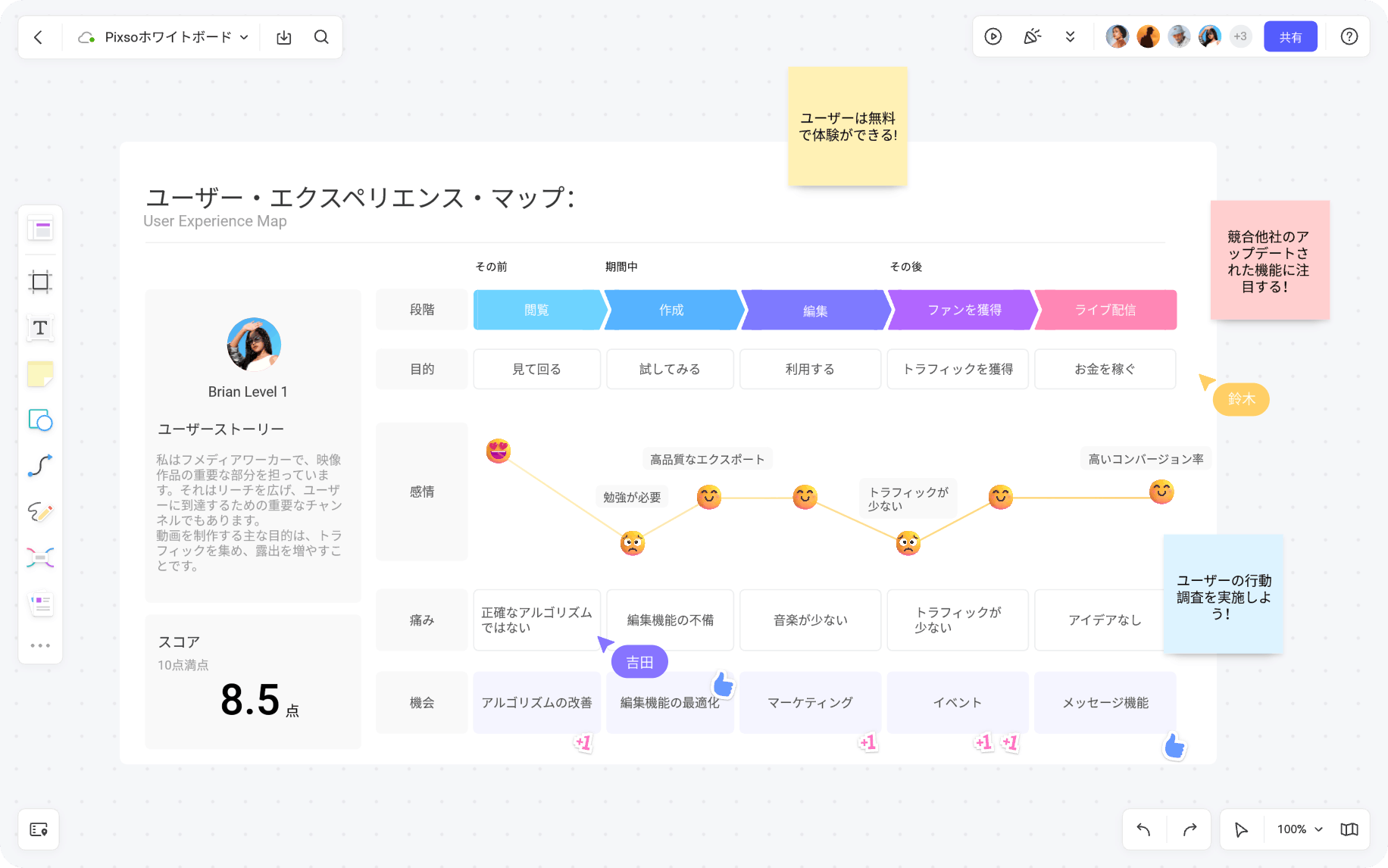Redo the last action
The image size is (1388, 868).
coord(1189,829)
